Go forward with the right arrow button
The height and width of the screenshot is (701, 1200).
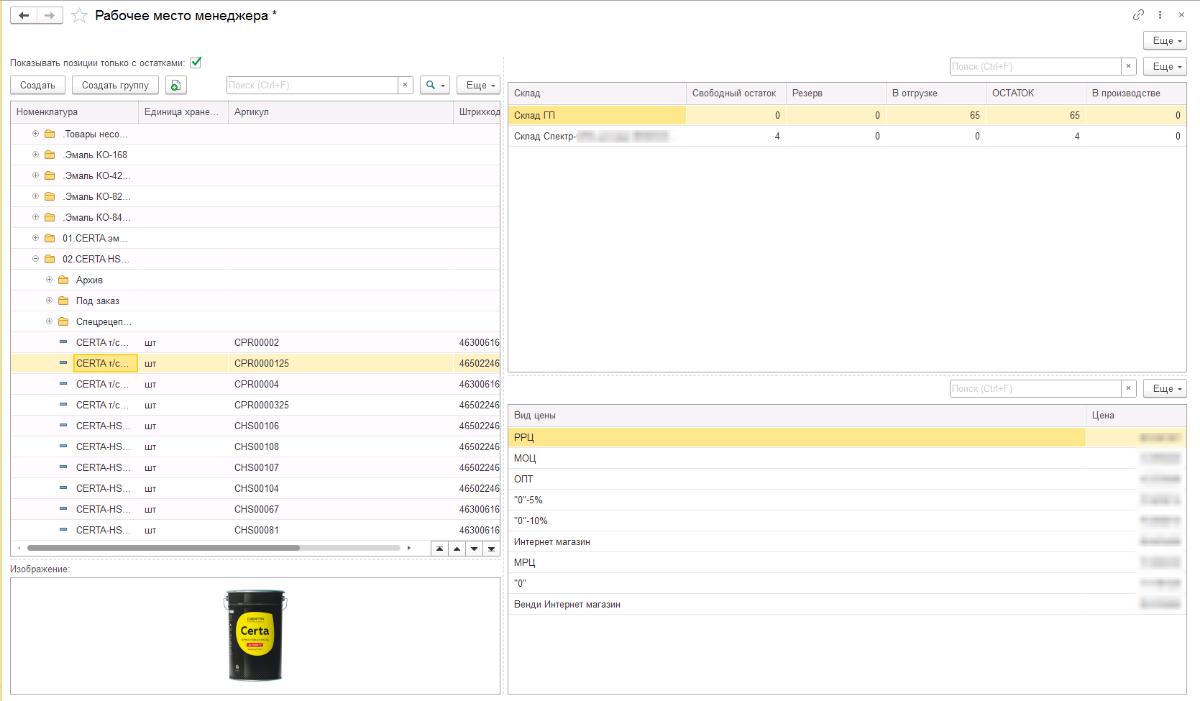[50, 15]
